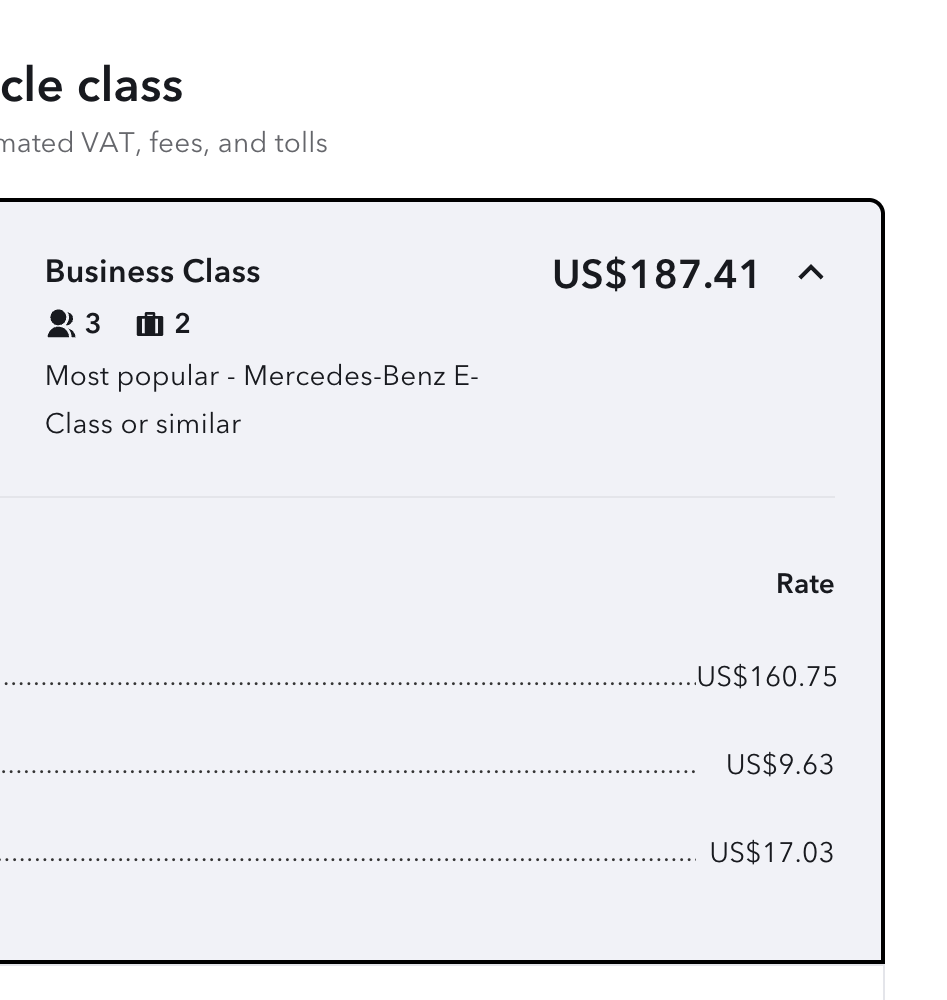Viewport: 947px width, 1000px height.
Task: Click the Mercedes-Benz E-Class description text
Action: point(262,377)
